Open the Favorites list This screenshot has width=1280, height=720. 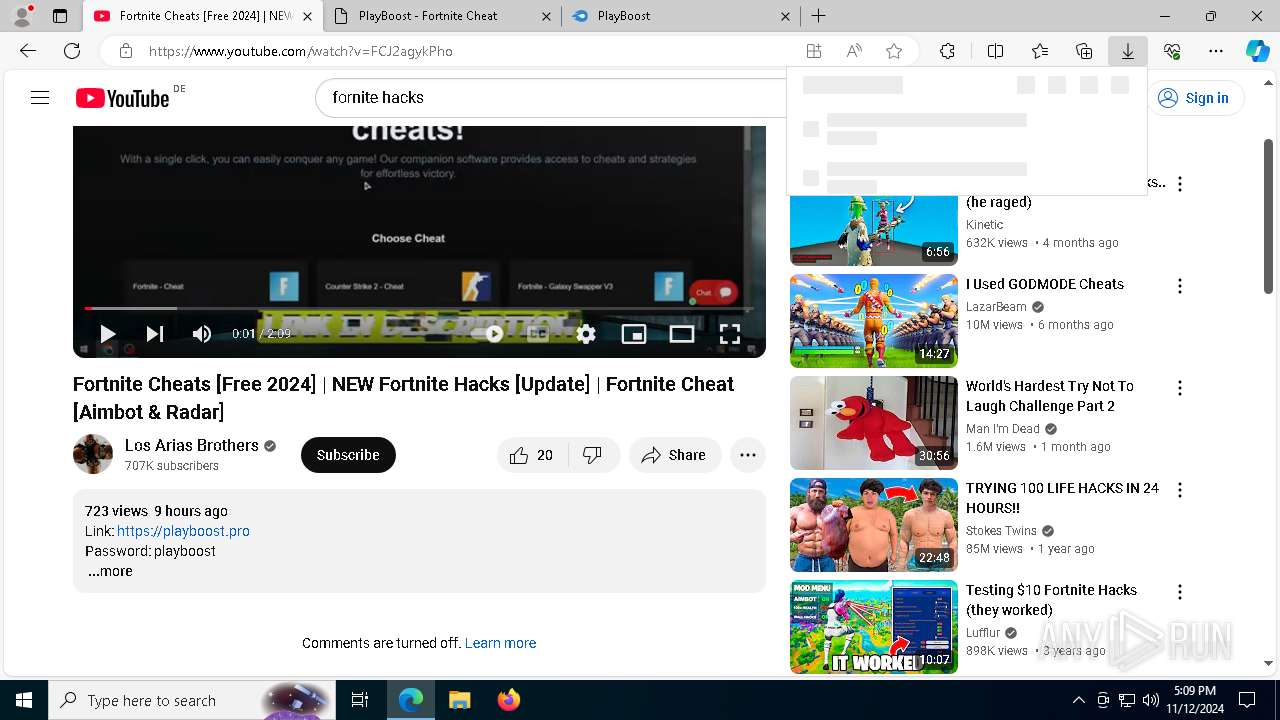(x=1040, y=51)
